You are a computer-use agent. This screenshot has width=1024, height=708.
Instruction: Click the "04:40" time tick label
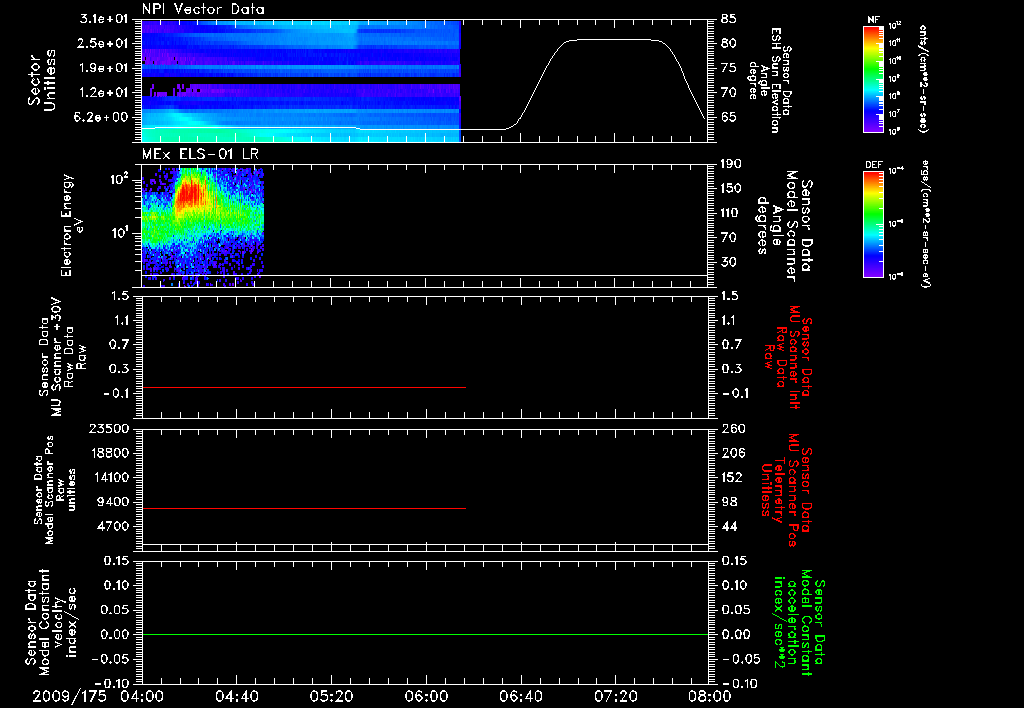(x=236, y=696)
